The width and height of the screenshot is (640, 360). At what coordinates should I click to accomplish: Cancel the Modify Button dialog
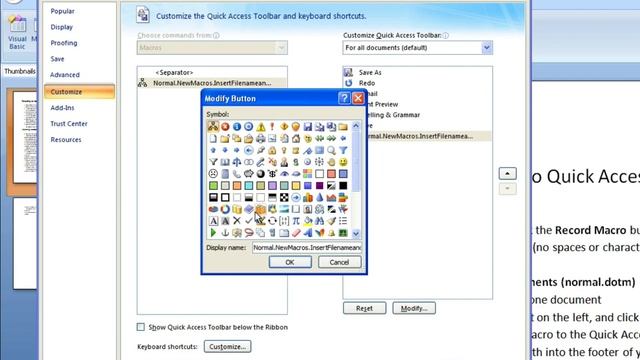[x=340, y=262]
